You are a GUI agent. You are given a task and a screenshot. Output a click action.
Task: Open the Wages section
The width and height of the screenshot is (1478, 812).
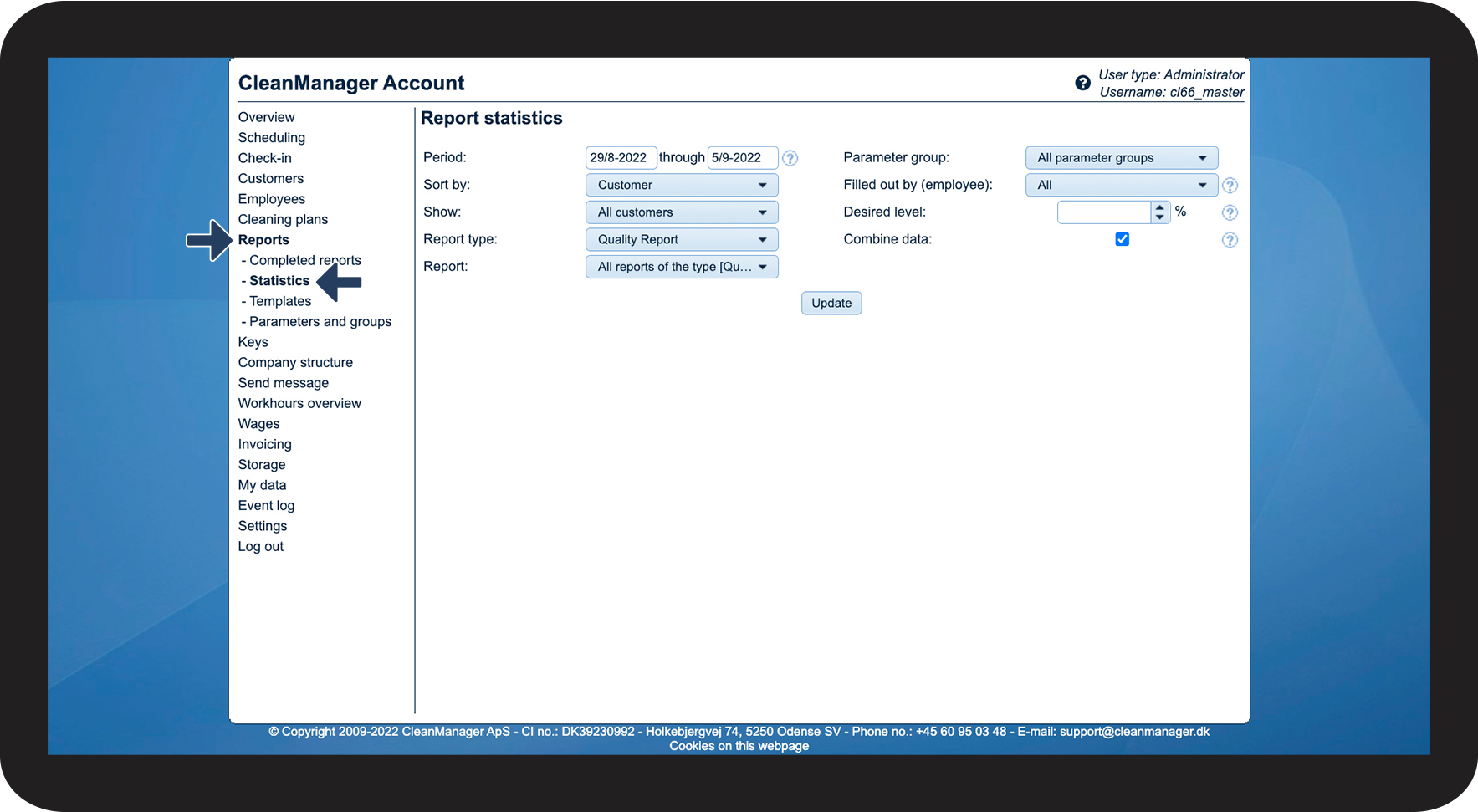pyautogui.click(x=259, y=424)
